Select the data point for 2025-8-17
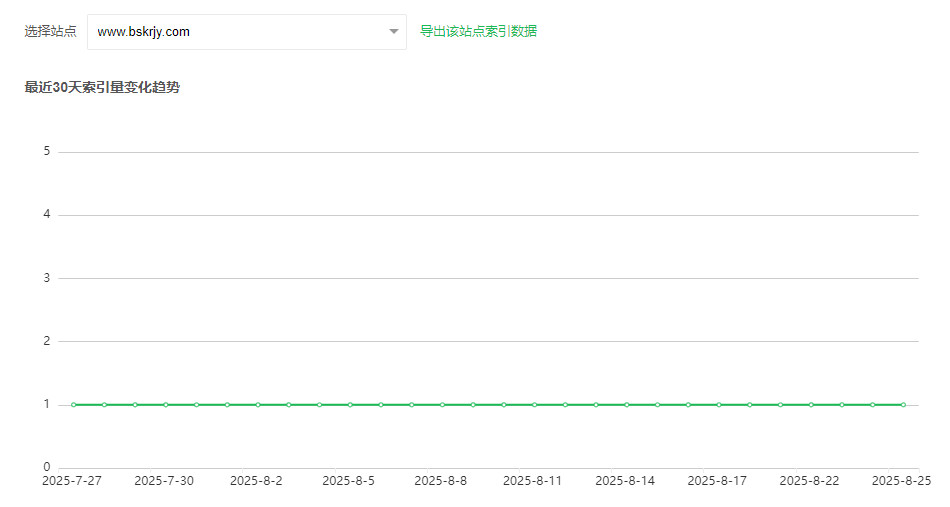The width and height of the screenshot is (950, 507). [x=718, y=405]
